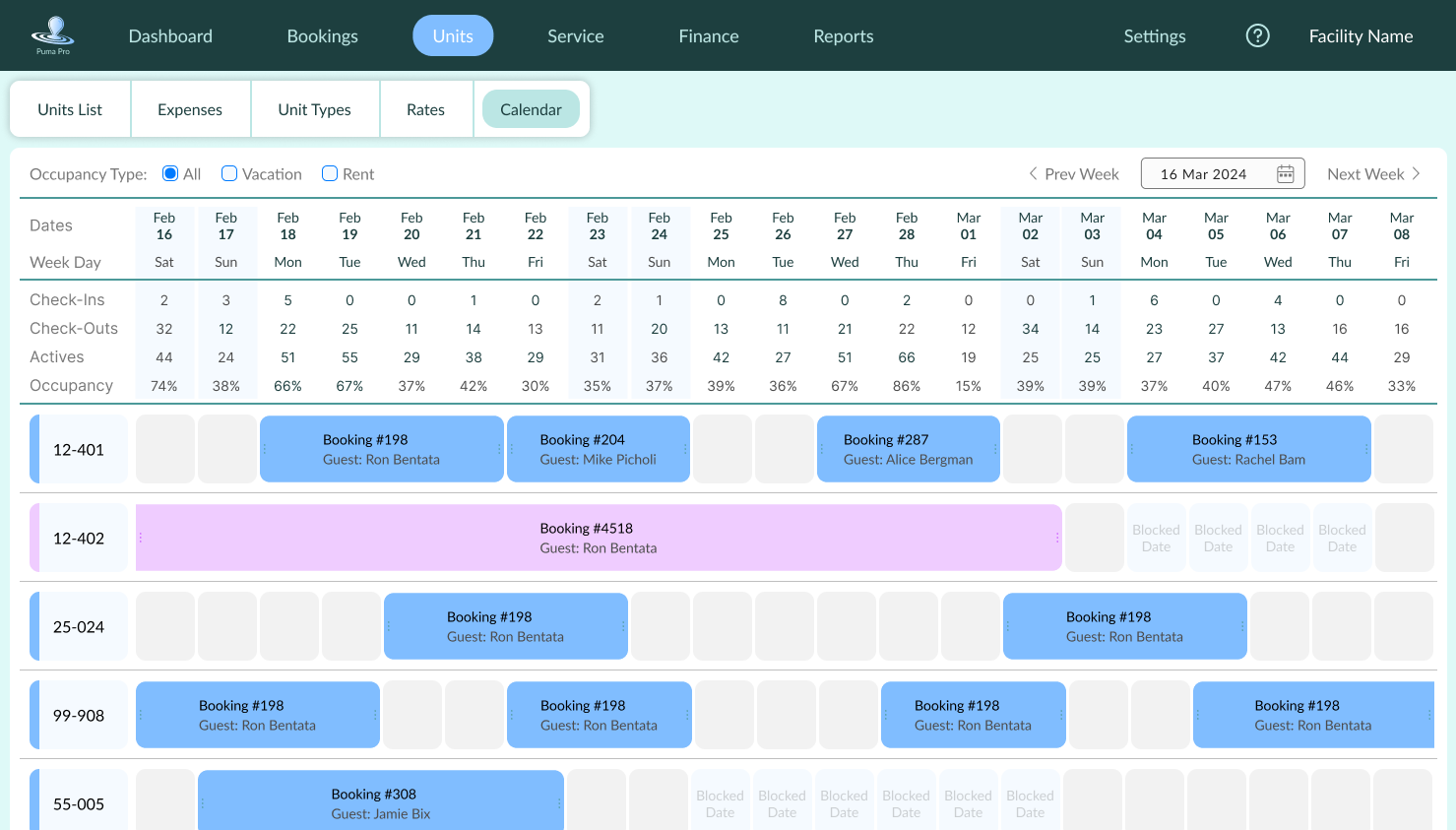Select the Calendar tab
The width and height of the screenshot is (1456, 830).
531,109
